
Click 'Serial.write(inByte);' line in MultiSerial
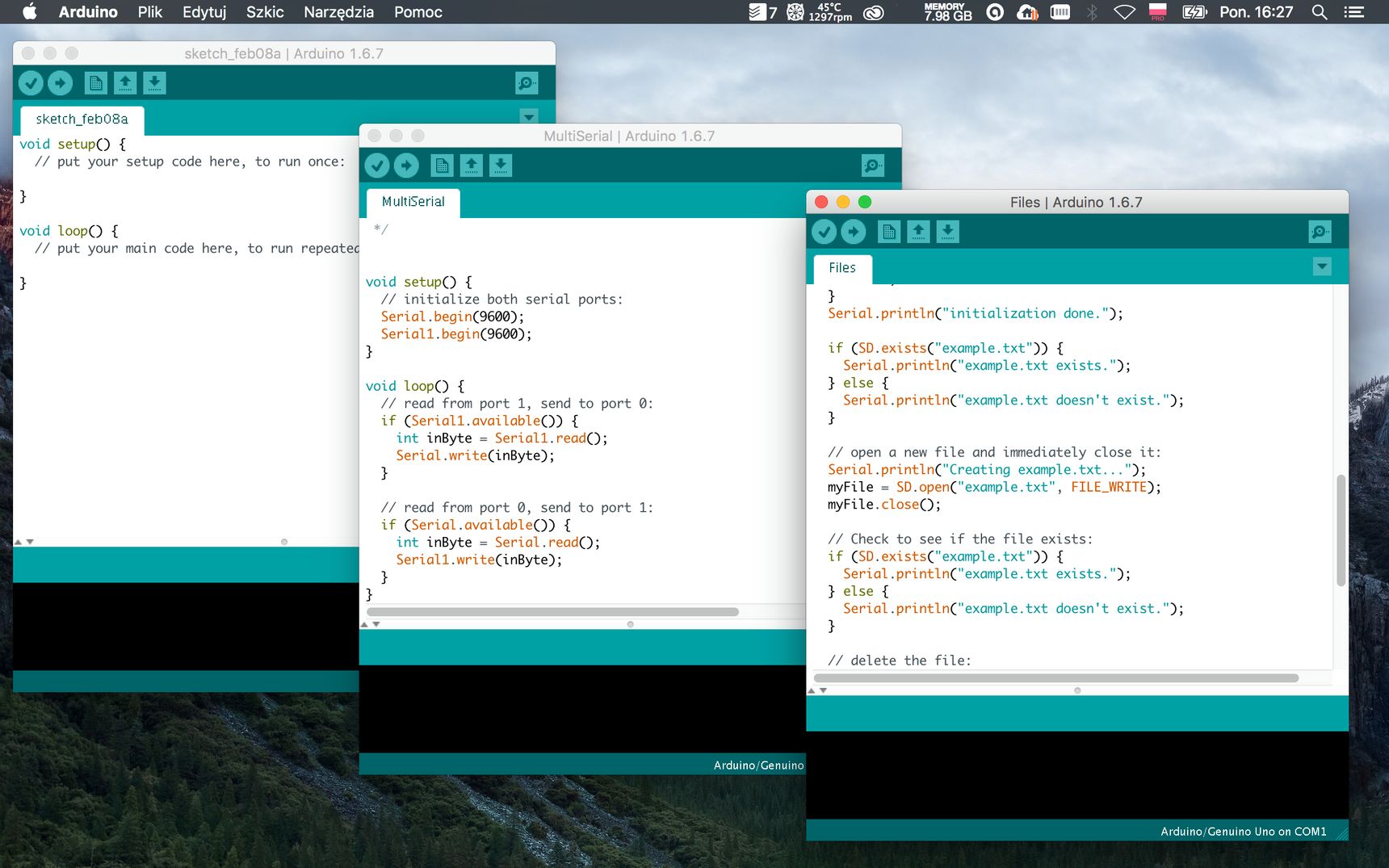tap(476, 455)
